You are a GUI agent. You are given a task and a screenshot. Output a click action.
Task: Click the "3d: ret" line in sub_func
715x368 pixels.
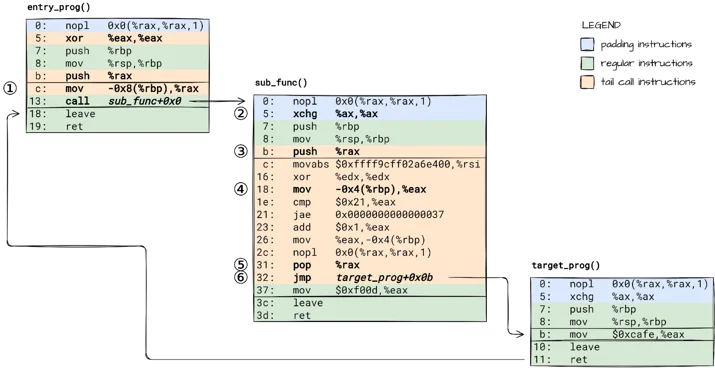370,316
